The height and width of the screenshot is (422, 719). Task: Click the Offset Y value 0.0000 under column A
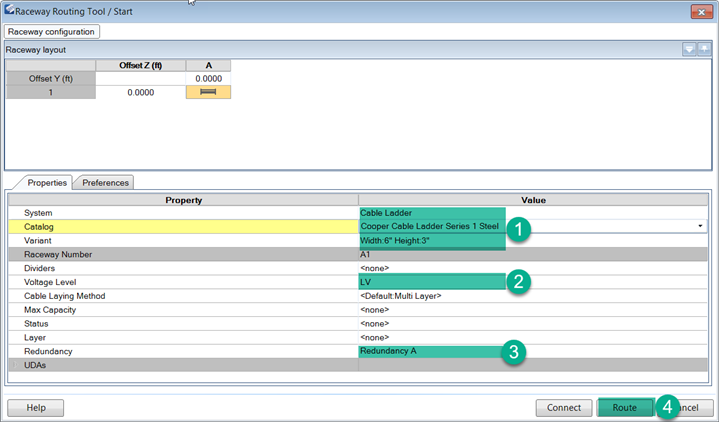(x=209, y=78)
